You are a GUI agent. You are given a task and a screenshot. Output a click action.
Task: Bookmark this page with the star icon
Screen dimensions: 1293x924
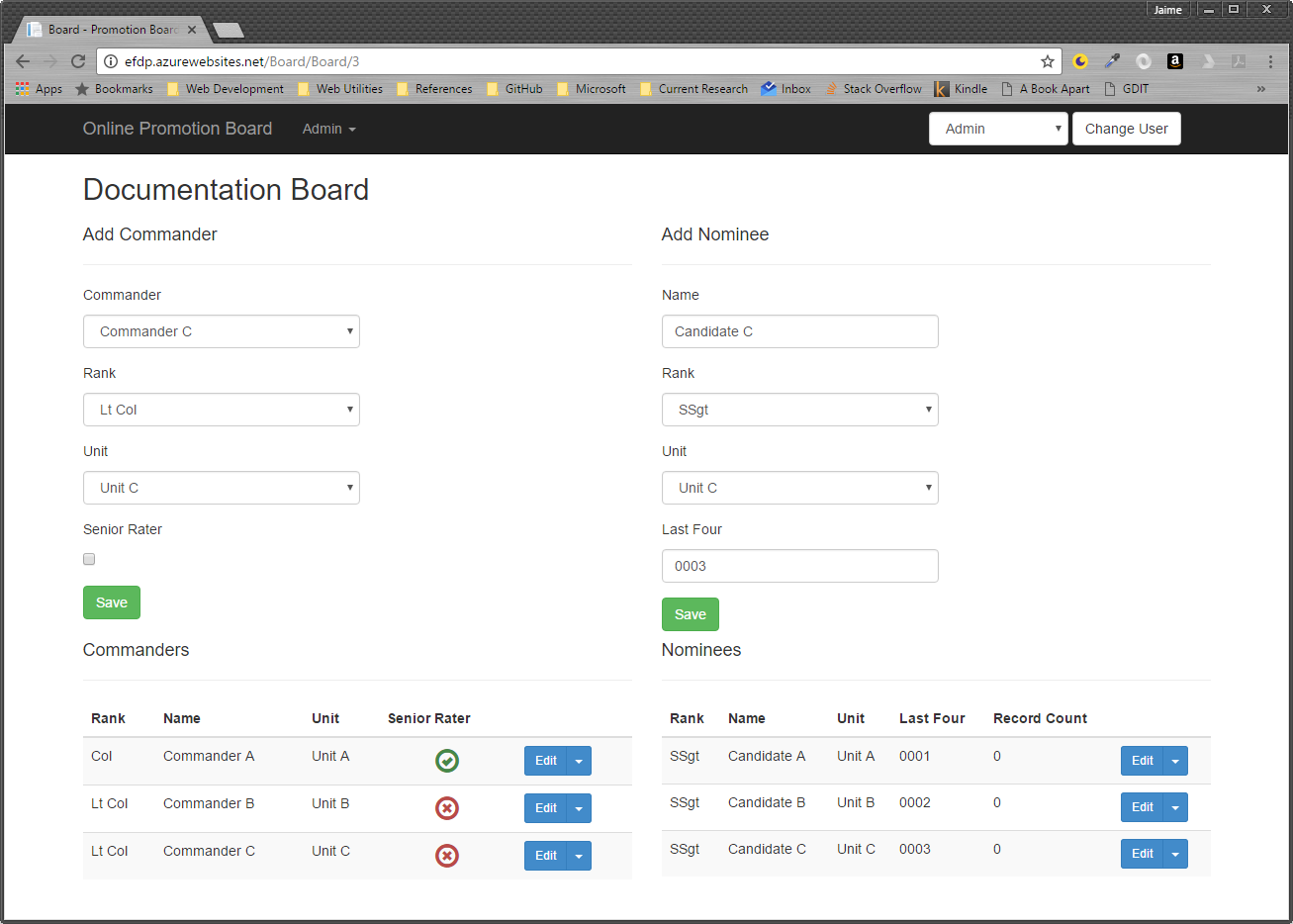(x=1048, y=61)
